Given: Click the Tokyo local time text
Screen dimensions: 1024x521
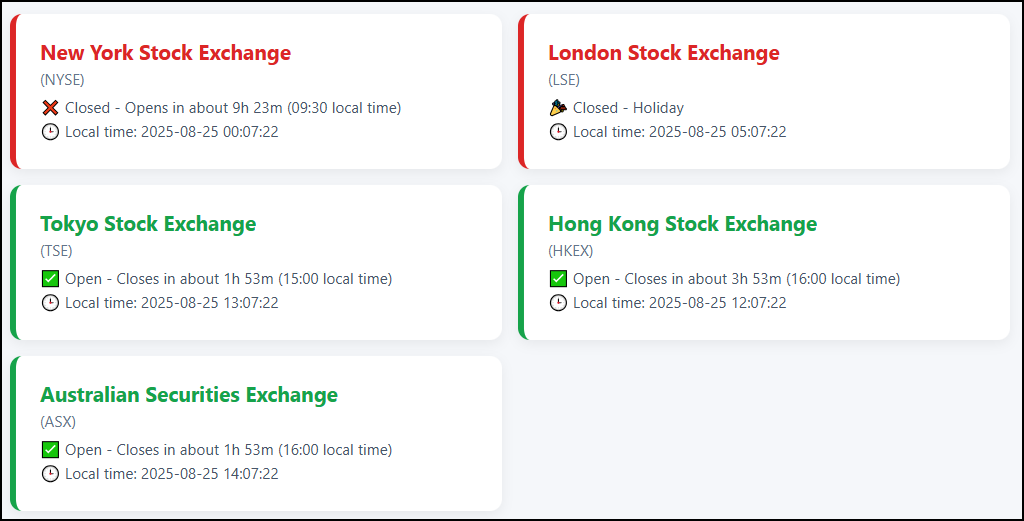Looking at the screenshot, I should [171, 303].
